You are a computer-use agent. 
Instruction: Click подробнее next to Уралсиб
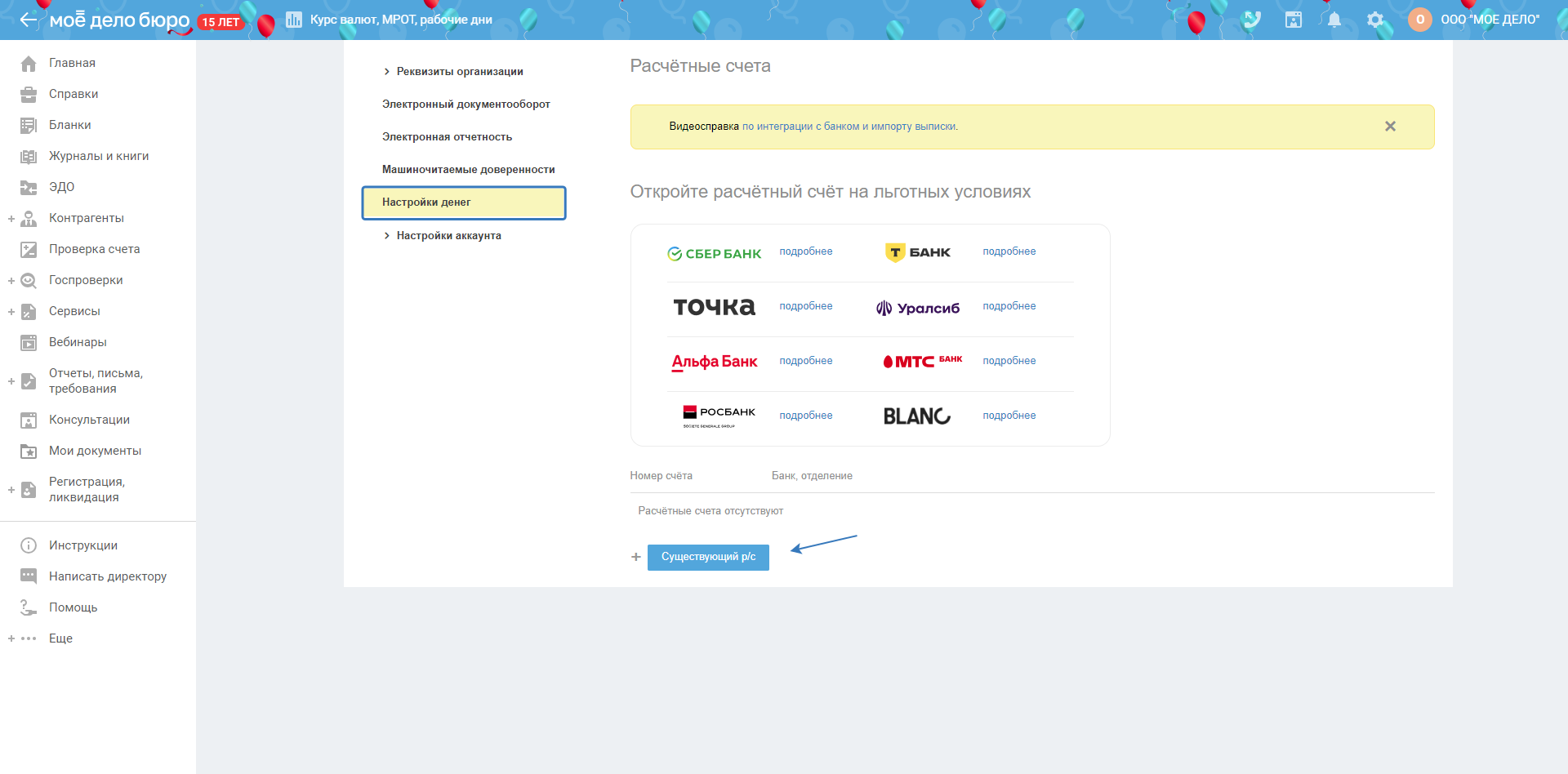pos(1009,306)
